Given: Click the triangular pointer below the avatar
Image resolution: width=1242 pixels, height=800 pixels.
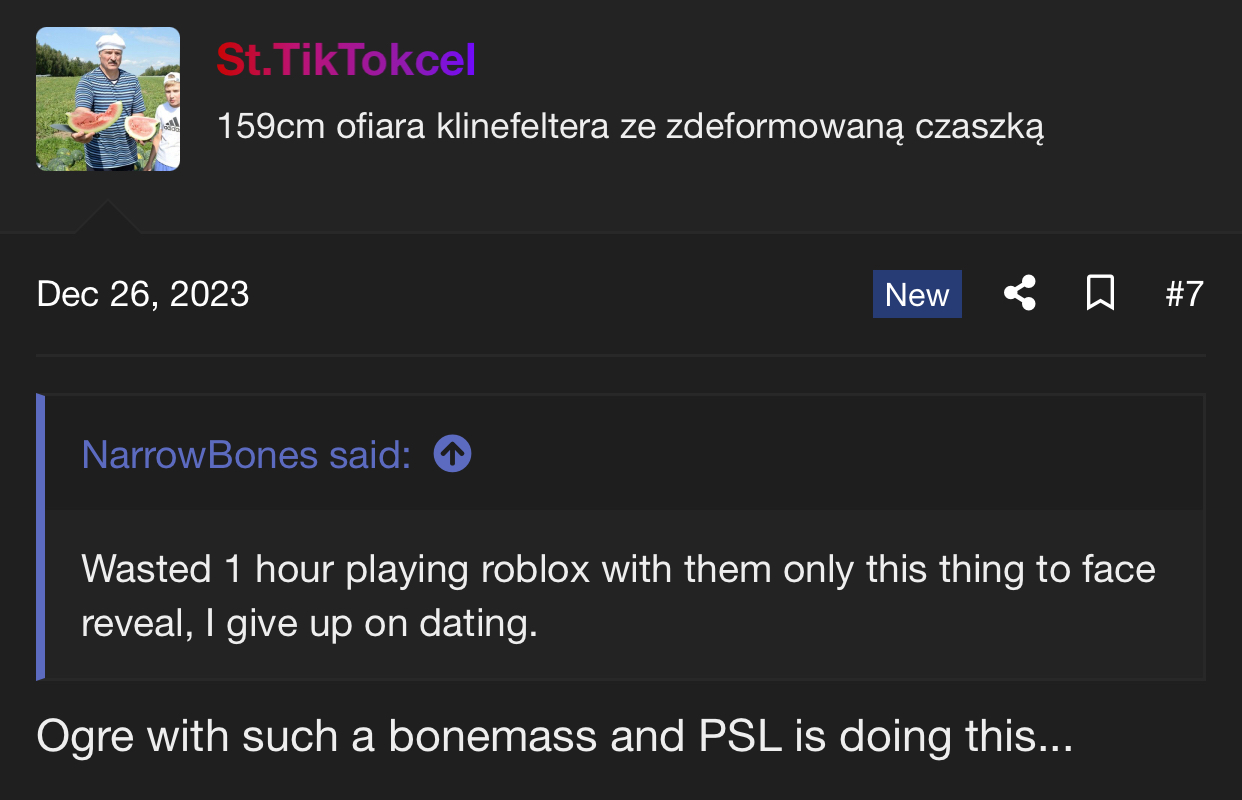Looking at the screenshot, I should (x=107, y=217).
